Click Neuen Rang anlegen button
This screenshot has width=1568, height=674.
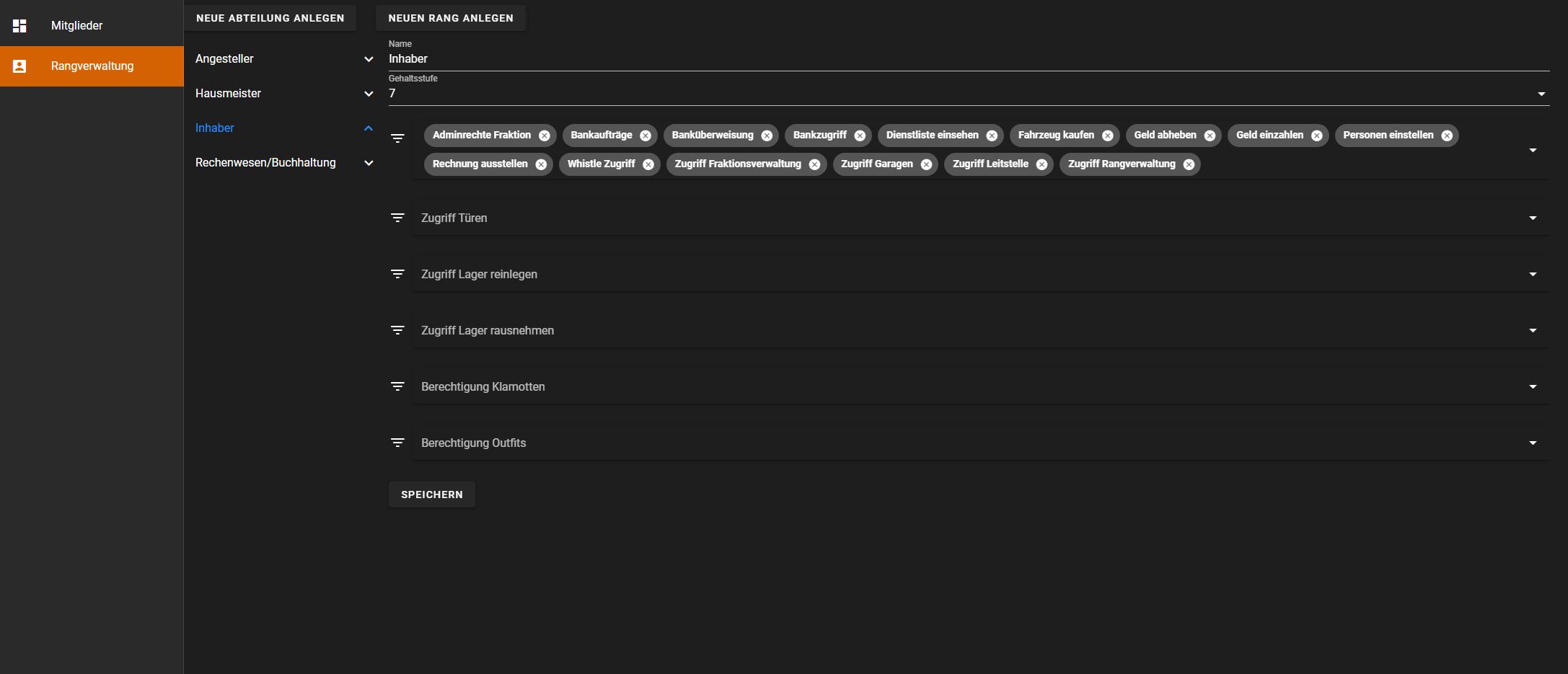click(x=451, y=18)
